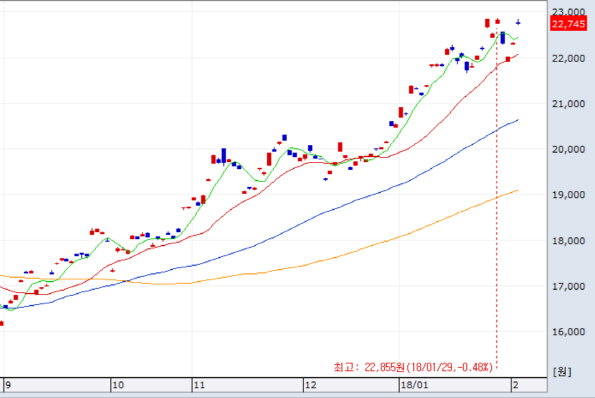Image resolution: width=595 pixels, height=398 pixels.
Task: Click the 9 month label on time axis
Action: [x=8, y=385]
